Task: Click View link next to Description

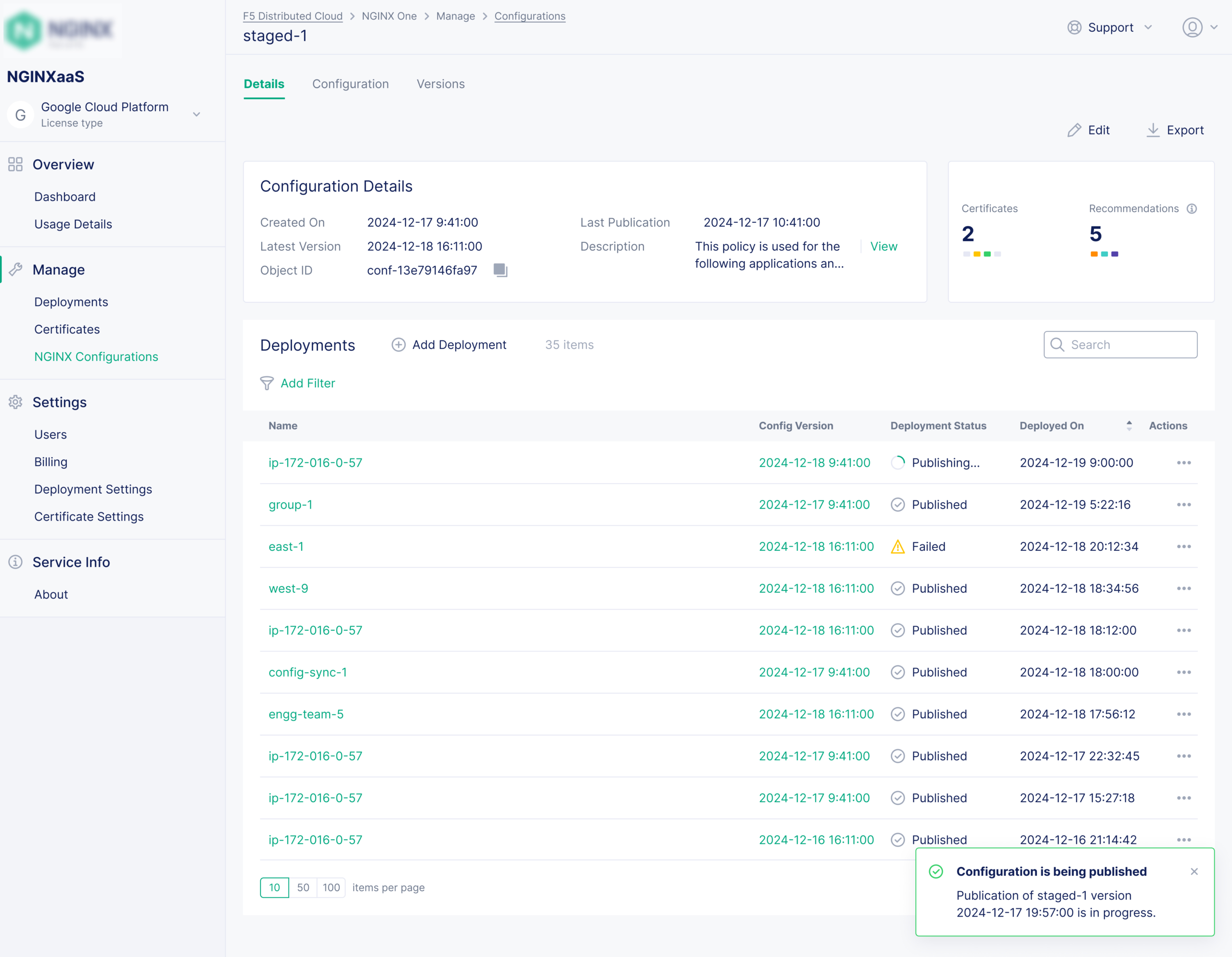Action: pos(884,246)
